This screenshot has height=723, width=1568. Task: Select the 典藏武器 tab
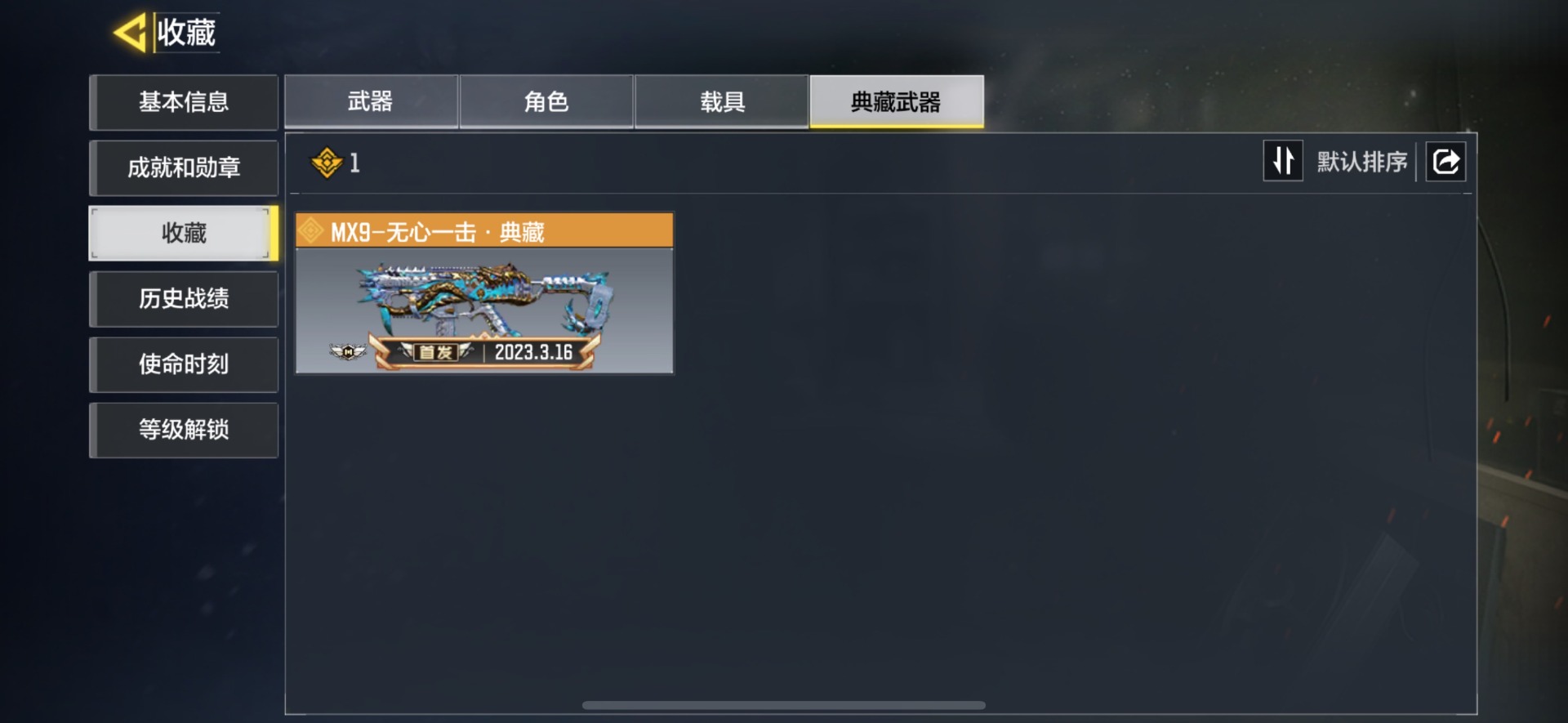point(897,102)
